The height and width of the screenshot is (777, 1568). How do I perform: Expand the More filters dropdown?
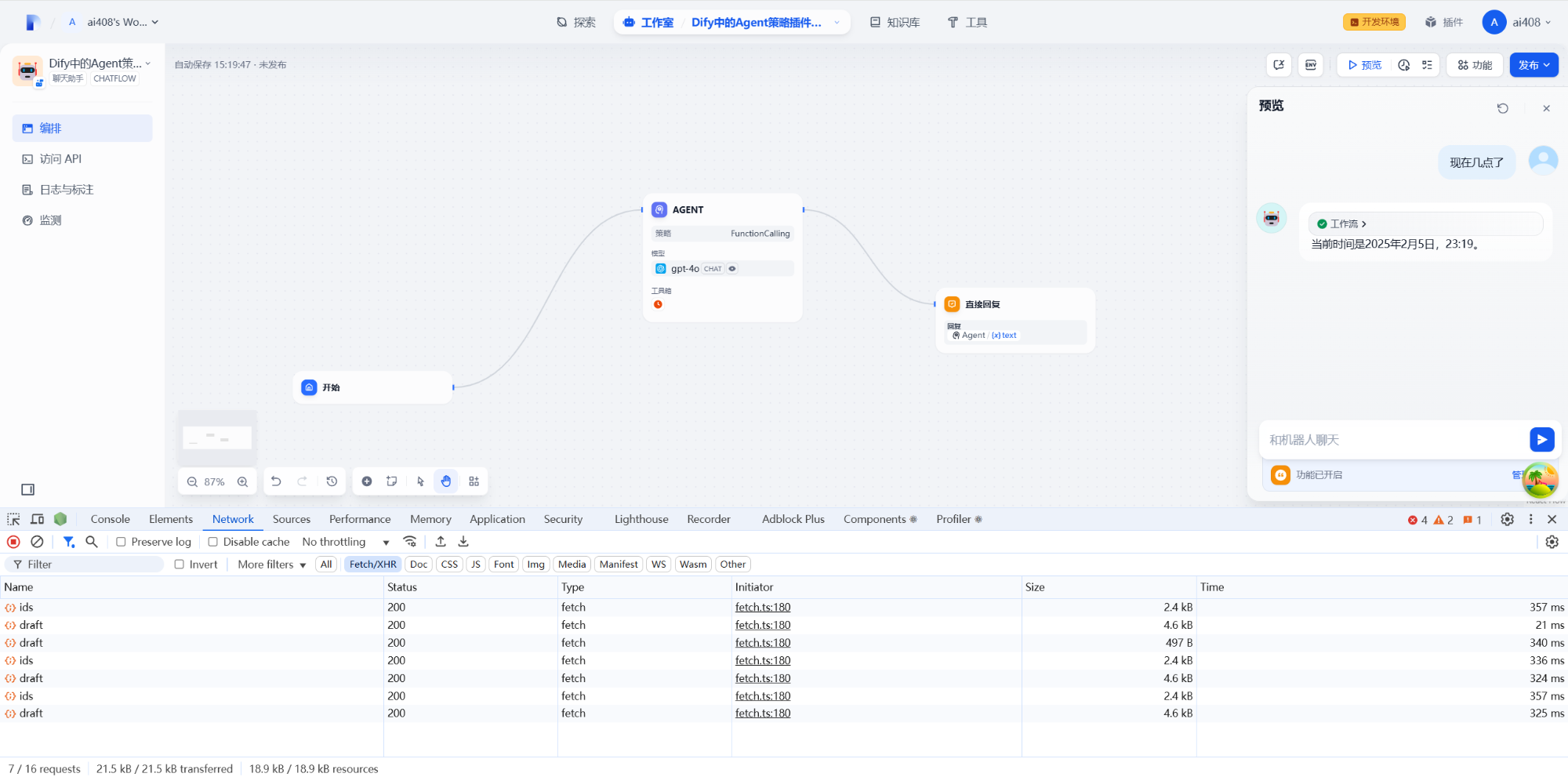pyautogui.click(x=271, y=565)
